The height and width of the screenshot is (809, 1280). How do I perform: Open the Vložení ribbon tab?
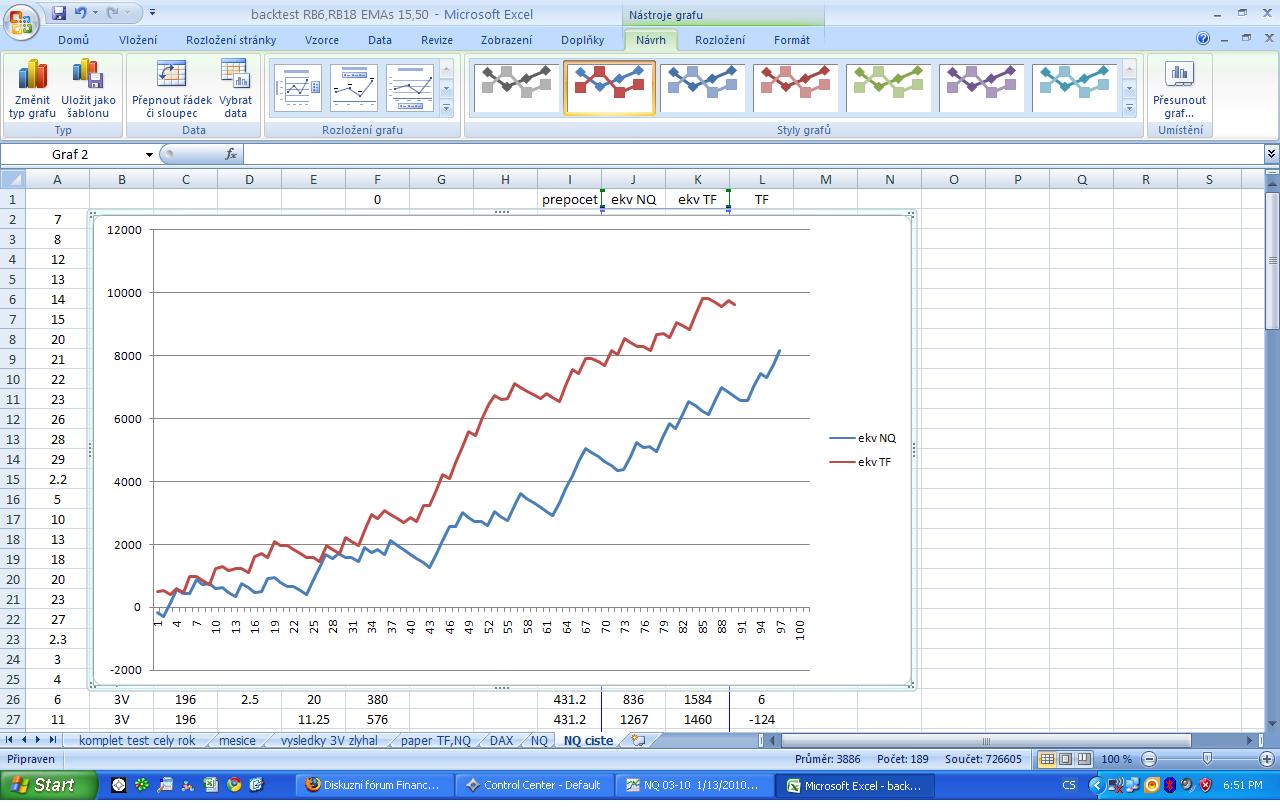pyautogui.click(x=137, y=40)
